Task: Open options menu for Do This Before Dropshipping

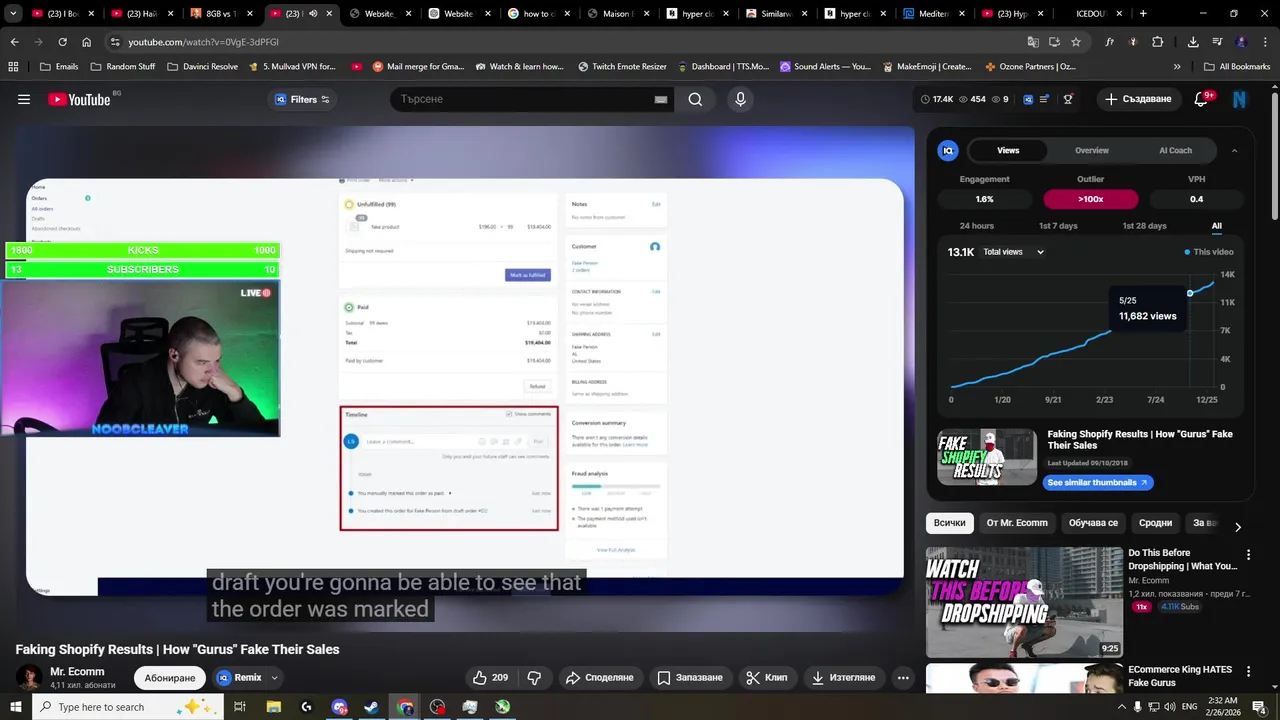Action: tap(1248, 555)
